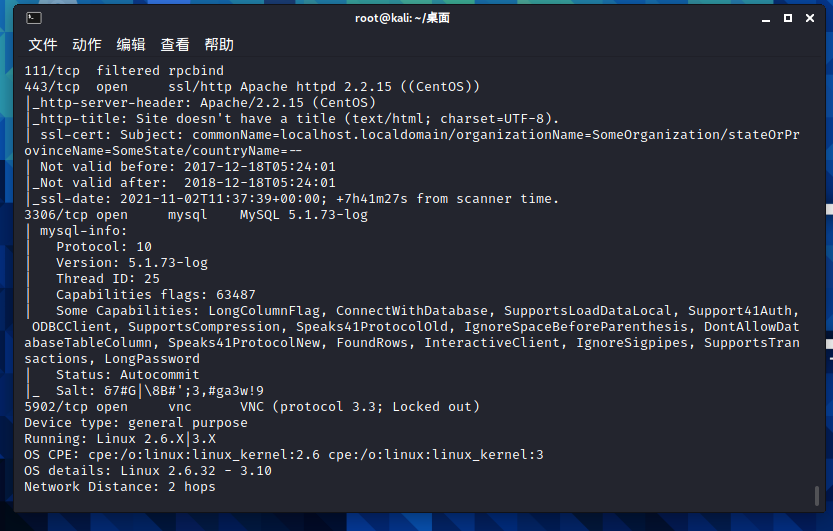This screenshot has width=833, height=531.
Task: Click the terminal icon in the title bar
Action: tap(34, 18)
